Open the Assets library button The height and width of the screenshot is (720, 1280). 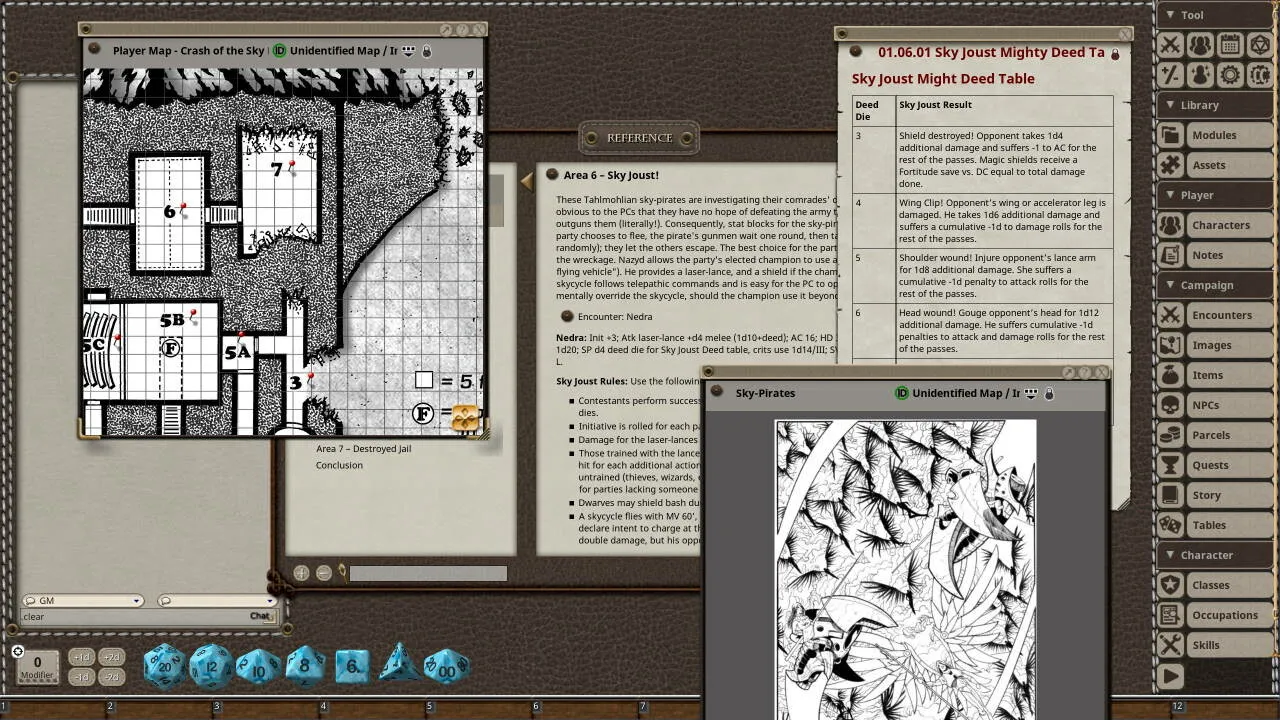1215,165
